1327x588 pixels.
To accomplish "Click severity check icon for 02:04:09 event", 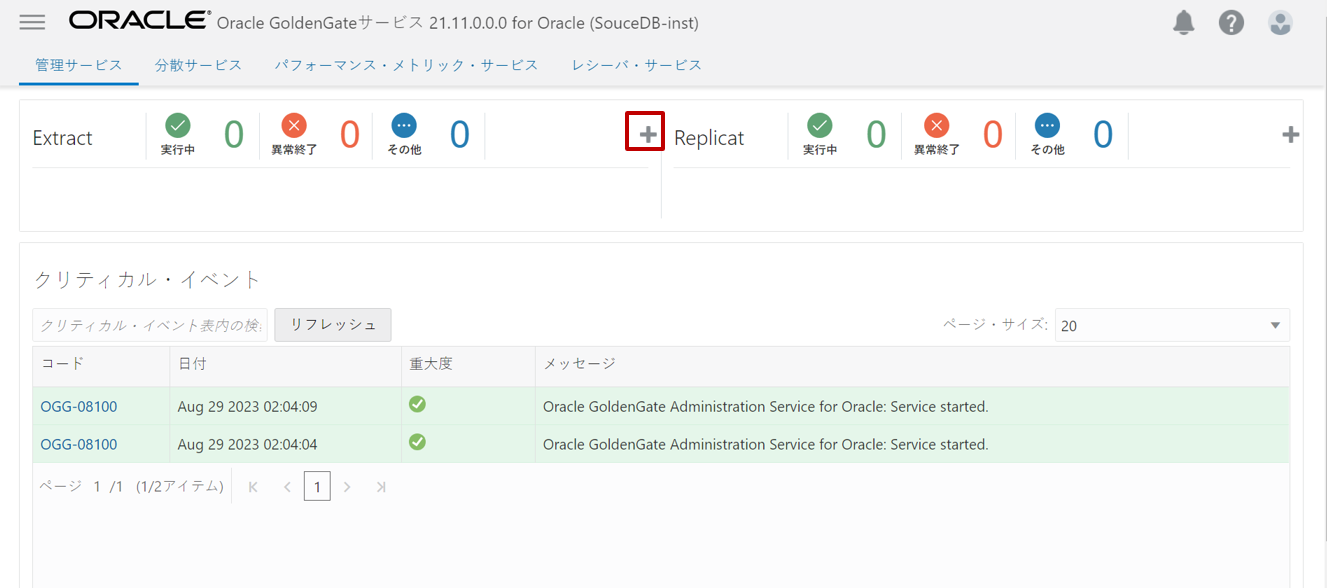I will tap(417, 404).
